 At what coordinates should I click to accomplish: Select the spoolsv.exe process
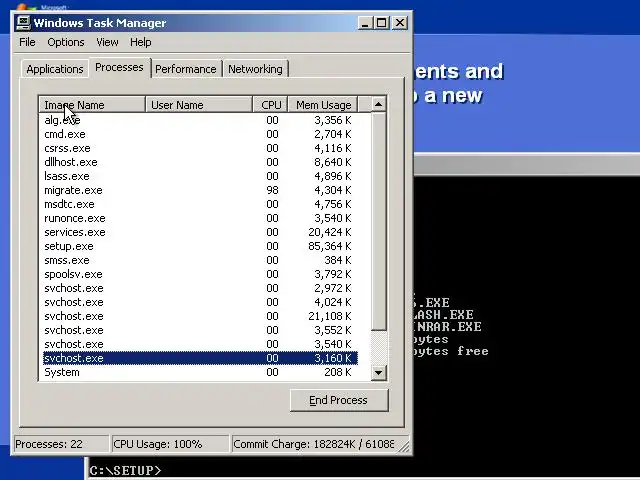pos(200,274)
